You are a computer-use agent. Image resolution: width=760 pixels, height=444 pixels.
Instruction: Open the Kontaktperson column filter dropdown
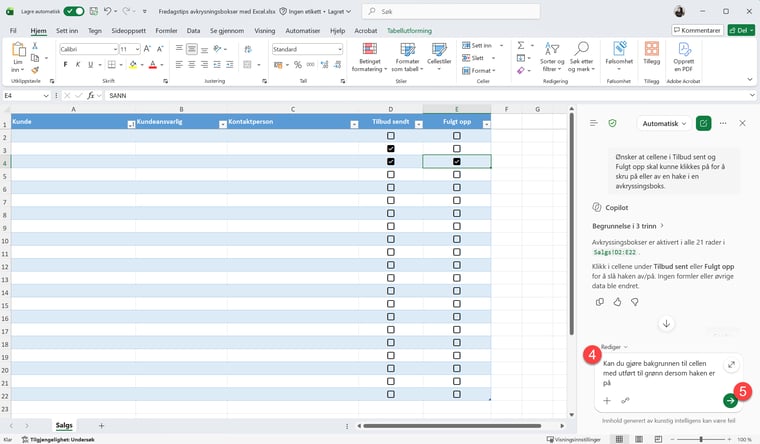pos(354,125)
